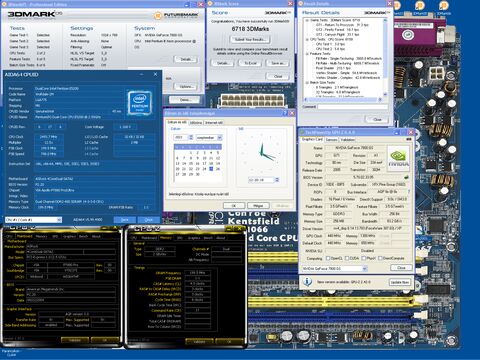Tick the OpenCL checkbox in GPU-Z

pos(328,258)
